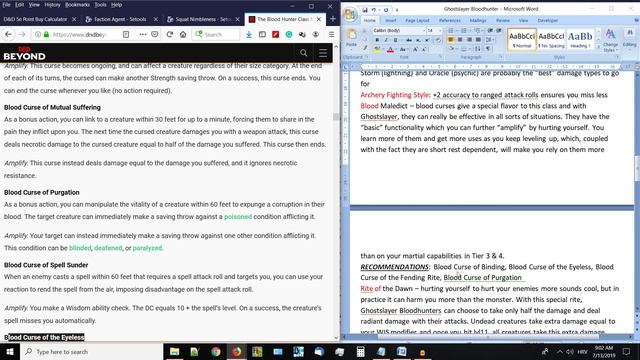640x360 pixels.
Task: Open Calculator from Windows taskbar
Action: point(360,351)
